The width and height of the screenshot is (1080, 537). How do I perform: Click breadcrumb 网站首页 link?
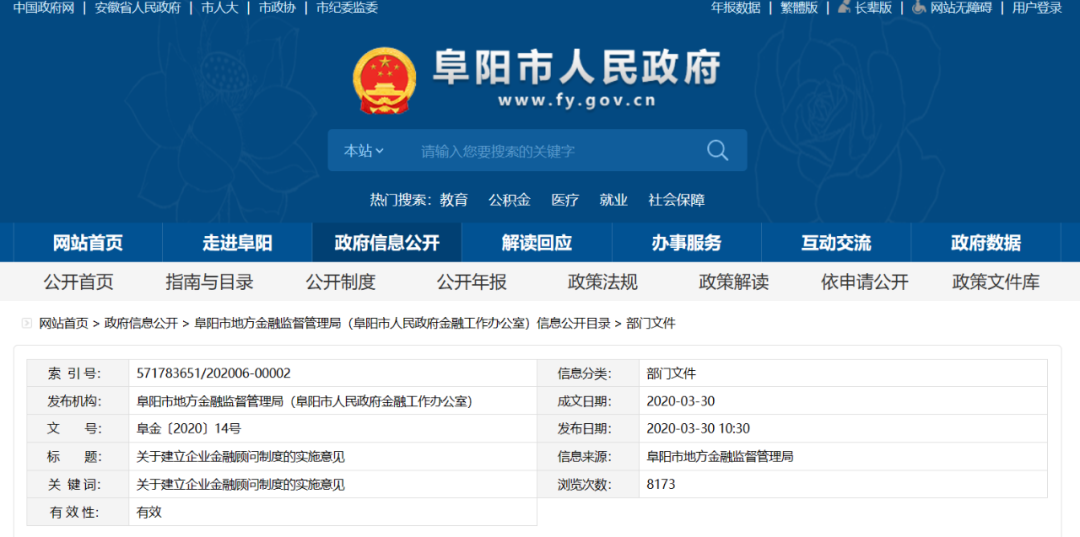coord(64,324)
